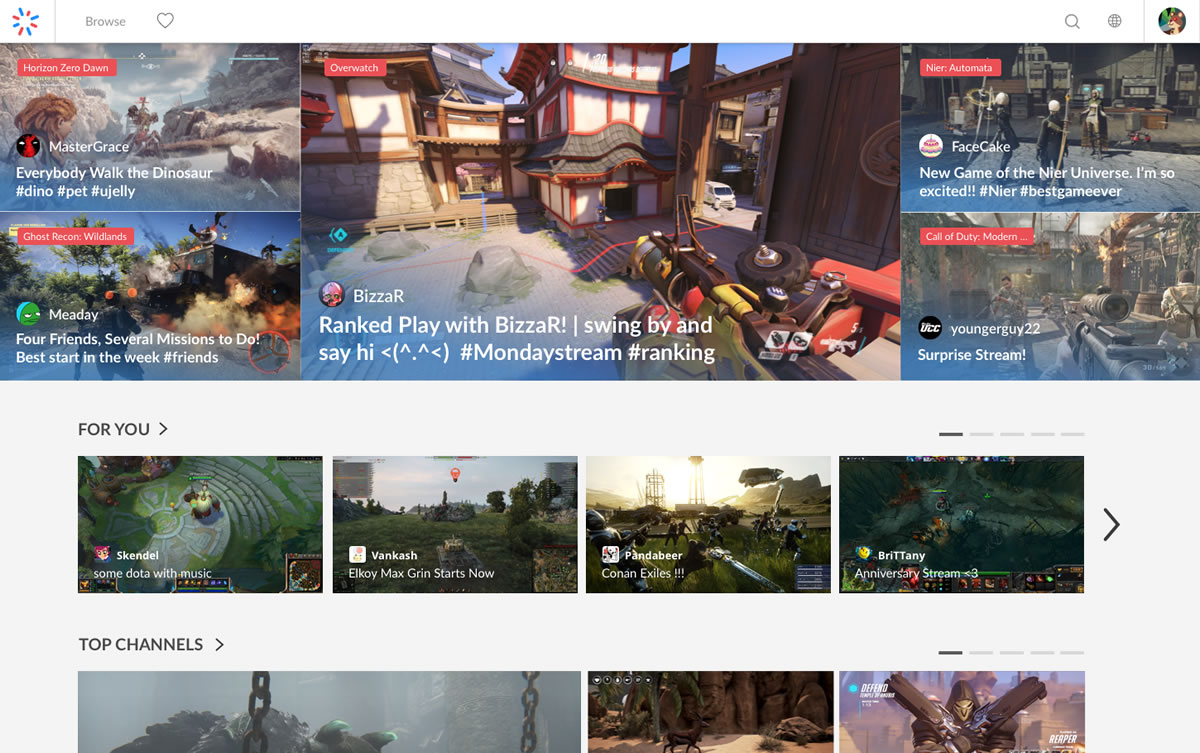Click the colorful starburst site logo
This screenshot has height=753, width=1200.
pos(26,21)
